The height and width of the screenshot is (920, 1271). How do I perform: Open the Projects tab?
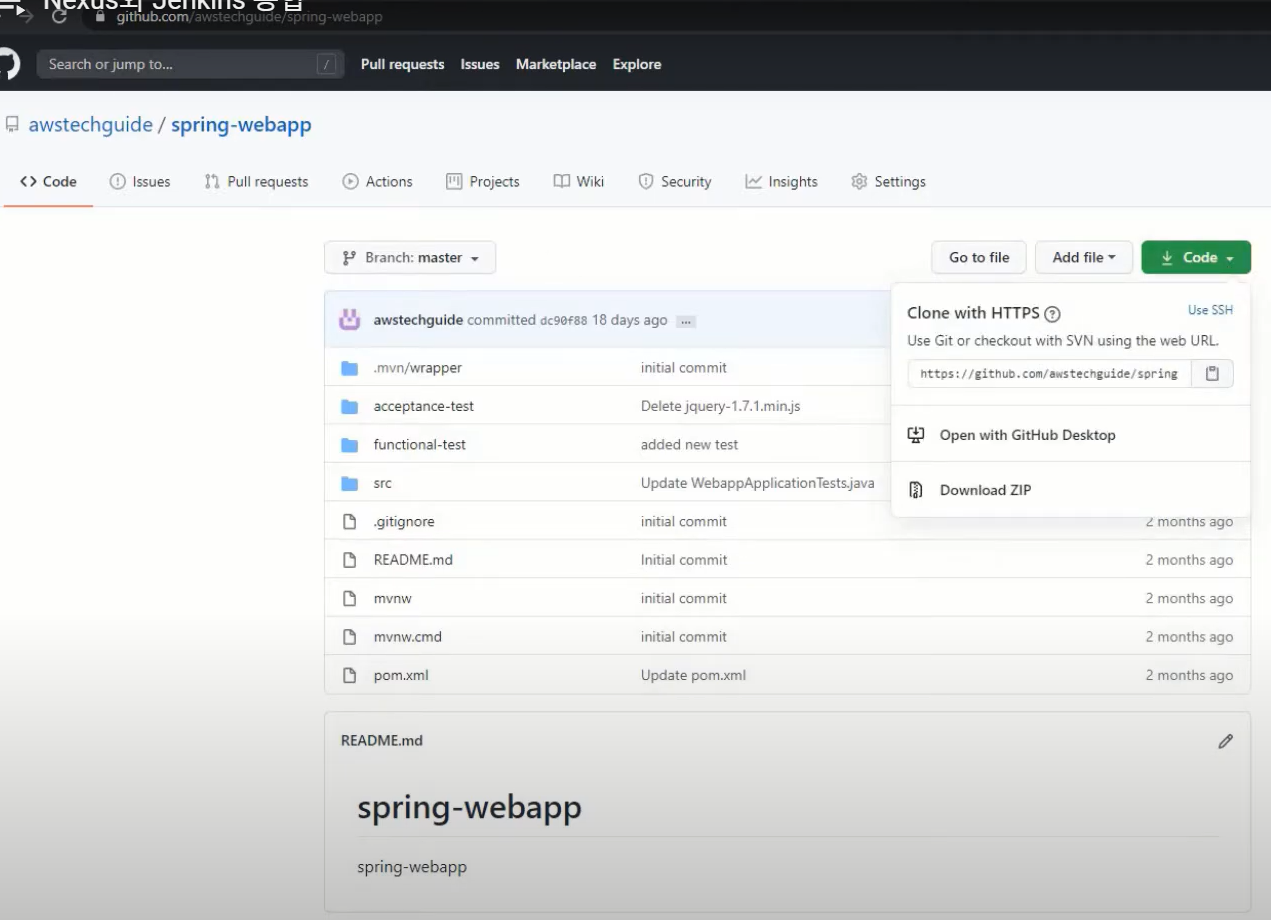click(x=483, y=182)
